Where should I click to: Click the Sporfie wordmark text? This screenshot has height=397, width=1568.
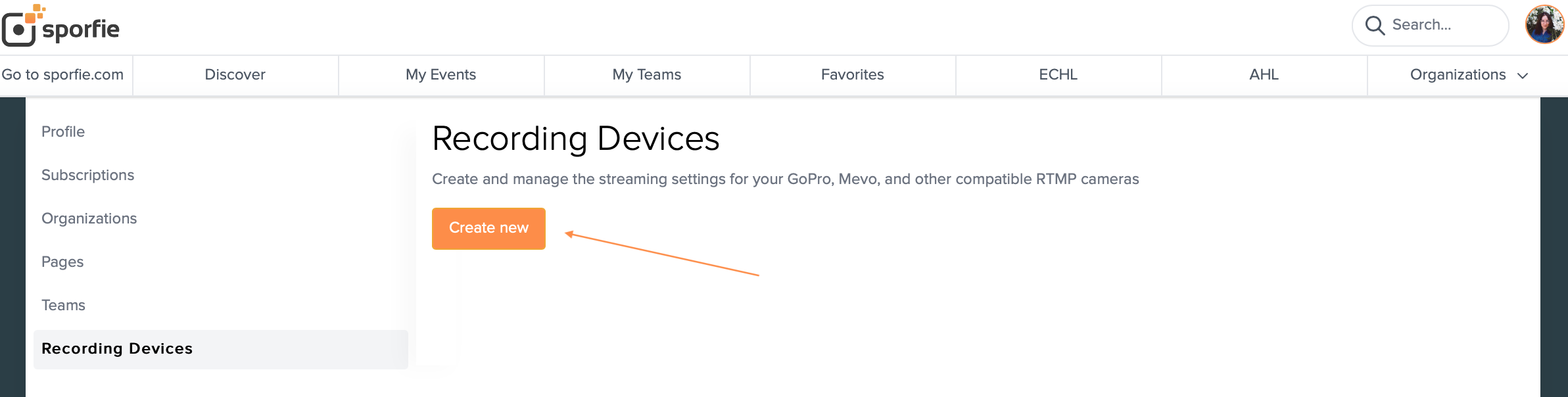point(81,29)
